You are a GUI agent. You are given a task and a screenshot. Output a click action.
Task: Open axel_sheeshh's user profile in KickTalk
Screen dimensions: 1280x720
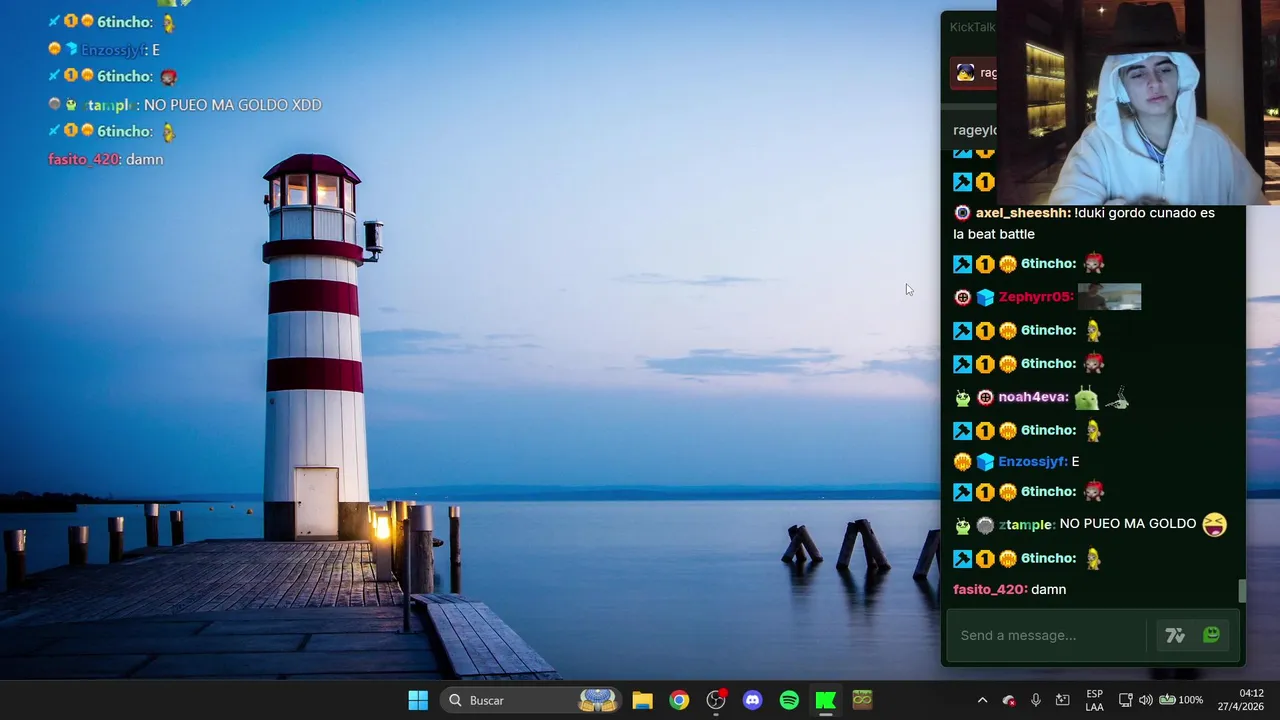pyautogui.click(x=1023, y=213)
